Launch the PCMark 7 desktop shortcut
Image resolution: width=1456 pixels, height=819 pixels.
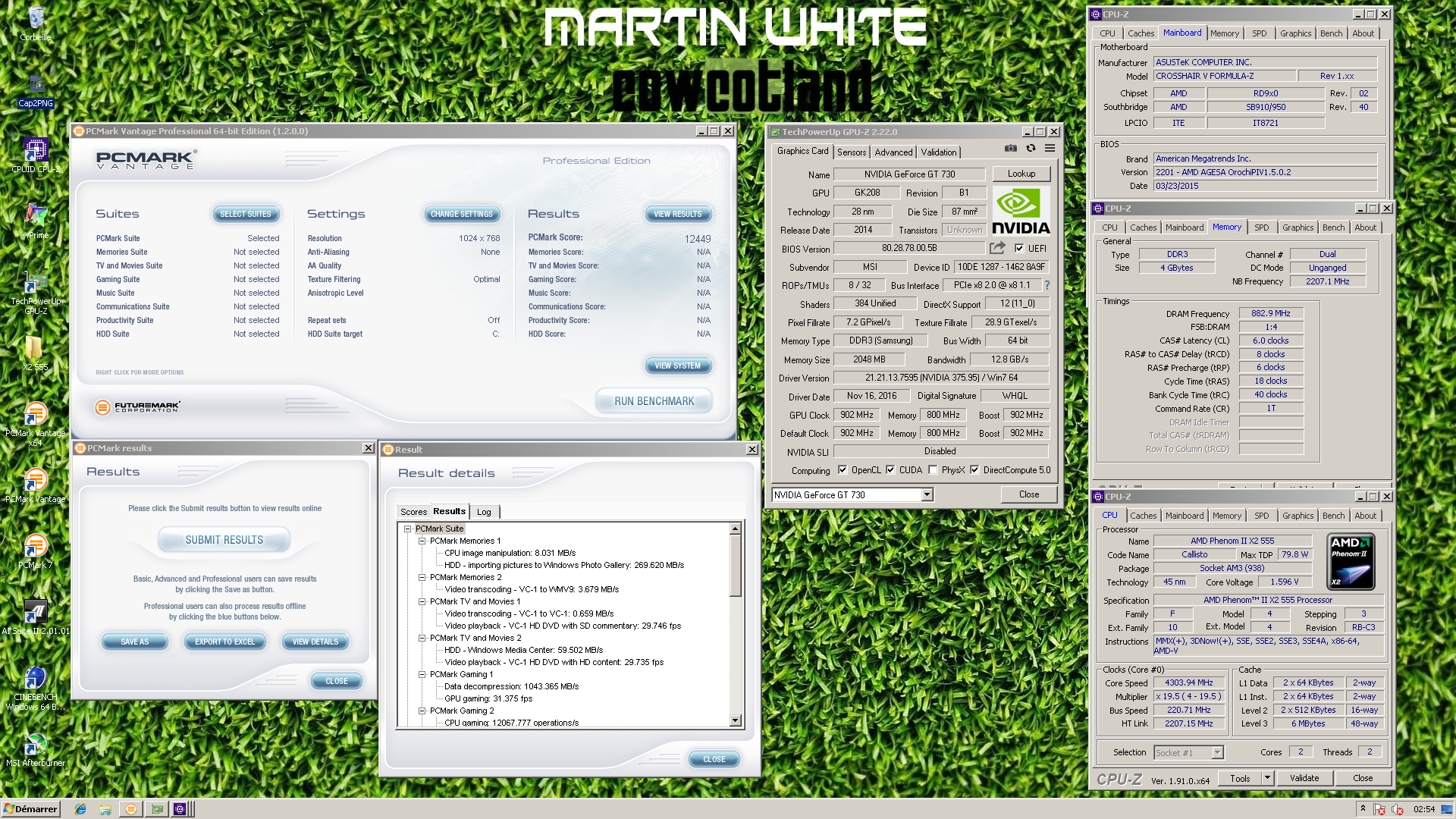click(35, 551)
